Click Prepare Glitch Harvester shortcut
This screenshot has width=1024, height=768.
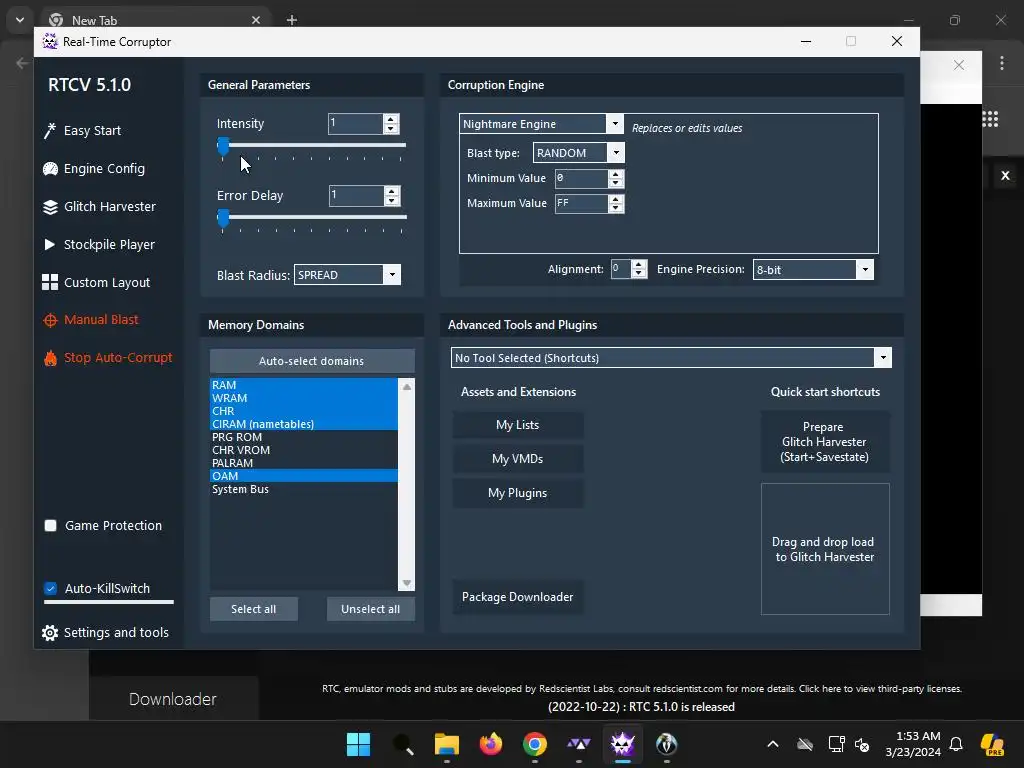pyautogui.click(x=825, y=442)
